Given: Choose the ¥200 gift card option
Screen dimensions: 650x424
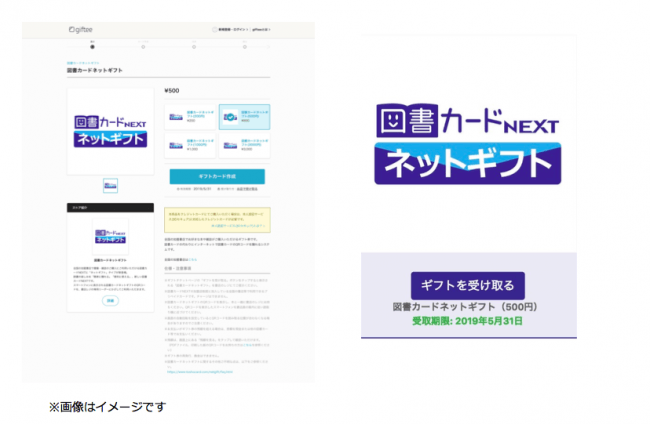Looking at the screenshot, I should (x=190, y=117).
